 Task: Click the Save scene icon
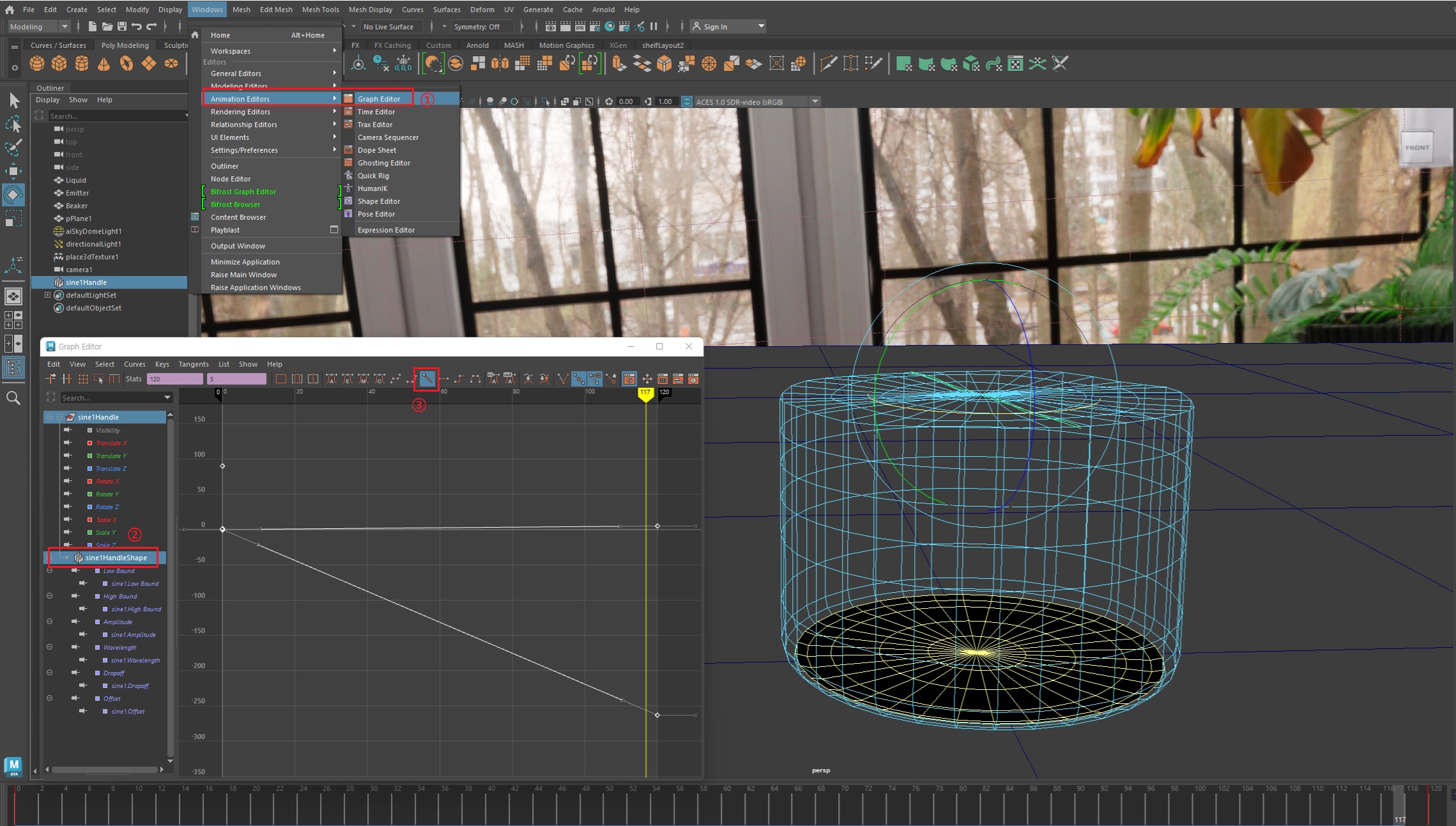point(121,26)
